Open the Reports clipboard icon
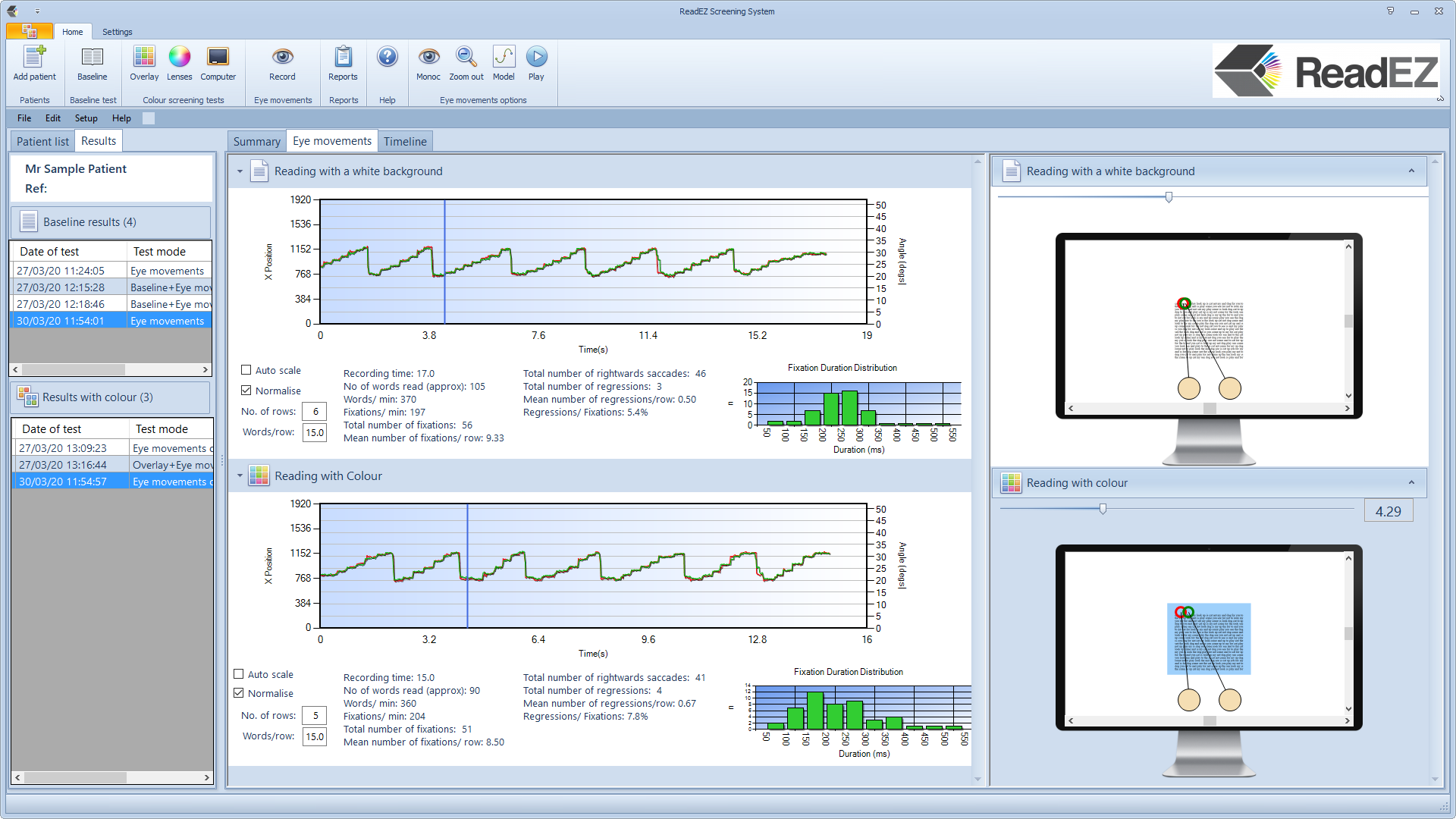 [x=343, y=58]
